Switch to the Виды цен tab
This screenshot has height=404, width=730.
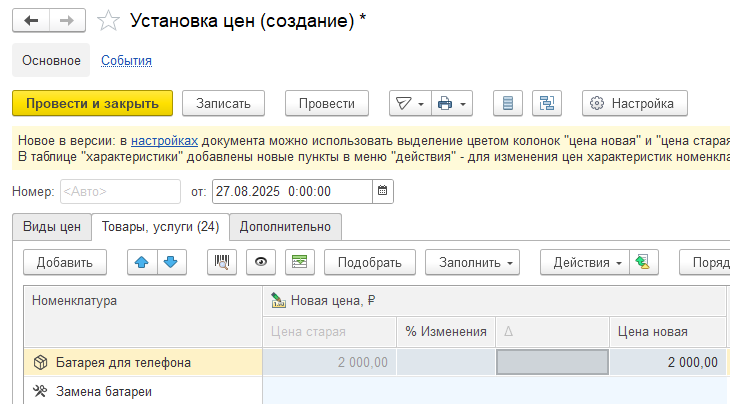coord(51,226)
